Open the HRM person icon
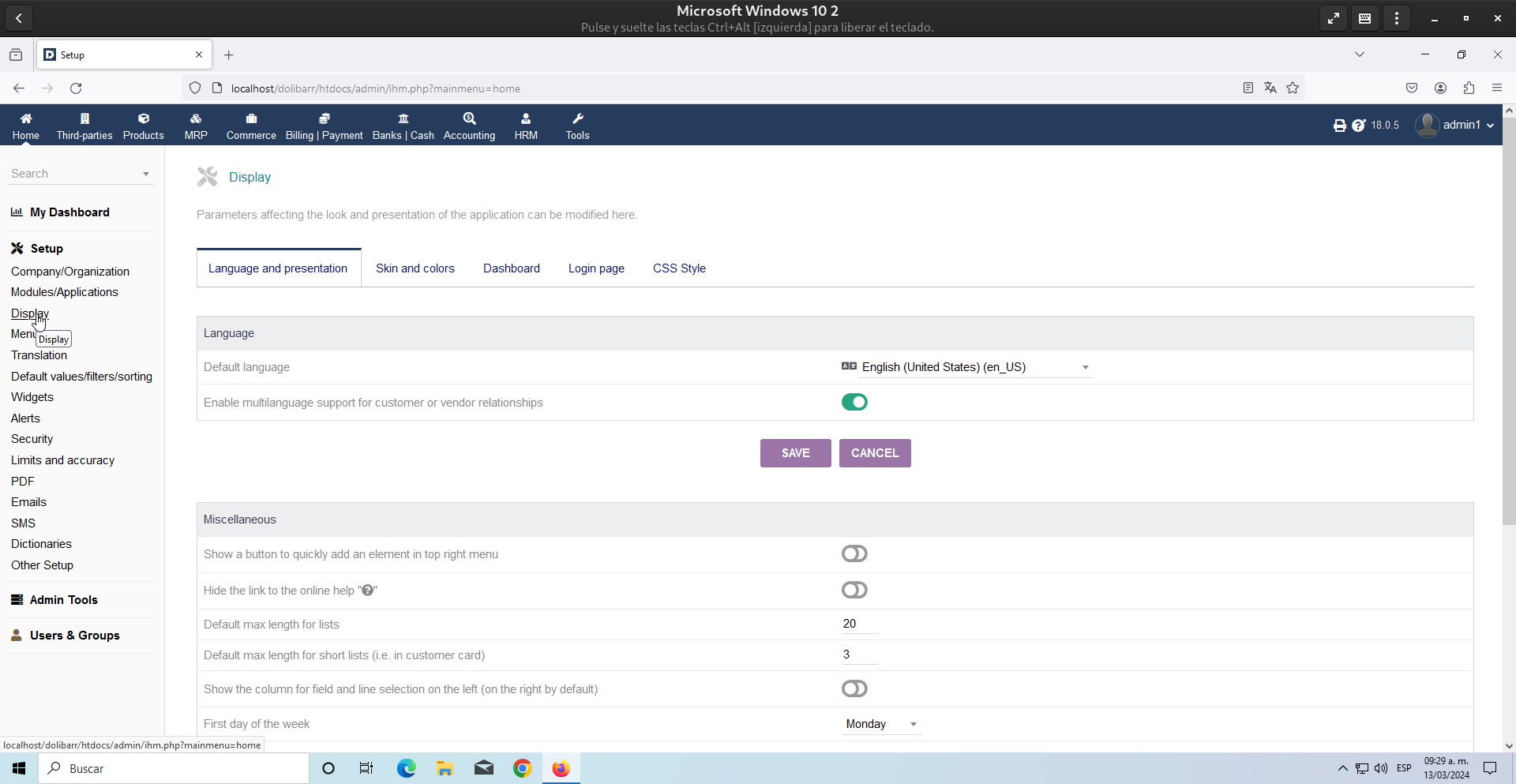1516x784 pixels. point(526,118)
